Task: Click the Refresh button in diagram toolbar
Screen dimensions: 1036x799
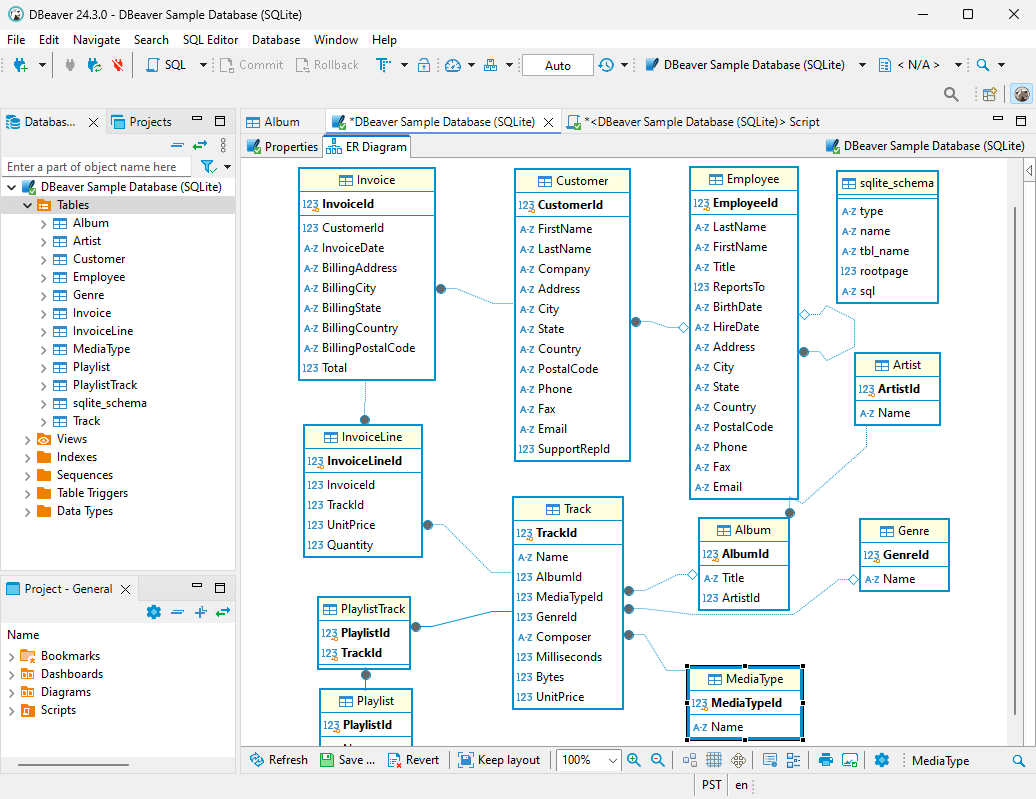Action: (279, 760)
